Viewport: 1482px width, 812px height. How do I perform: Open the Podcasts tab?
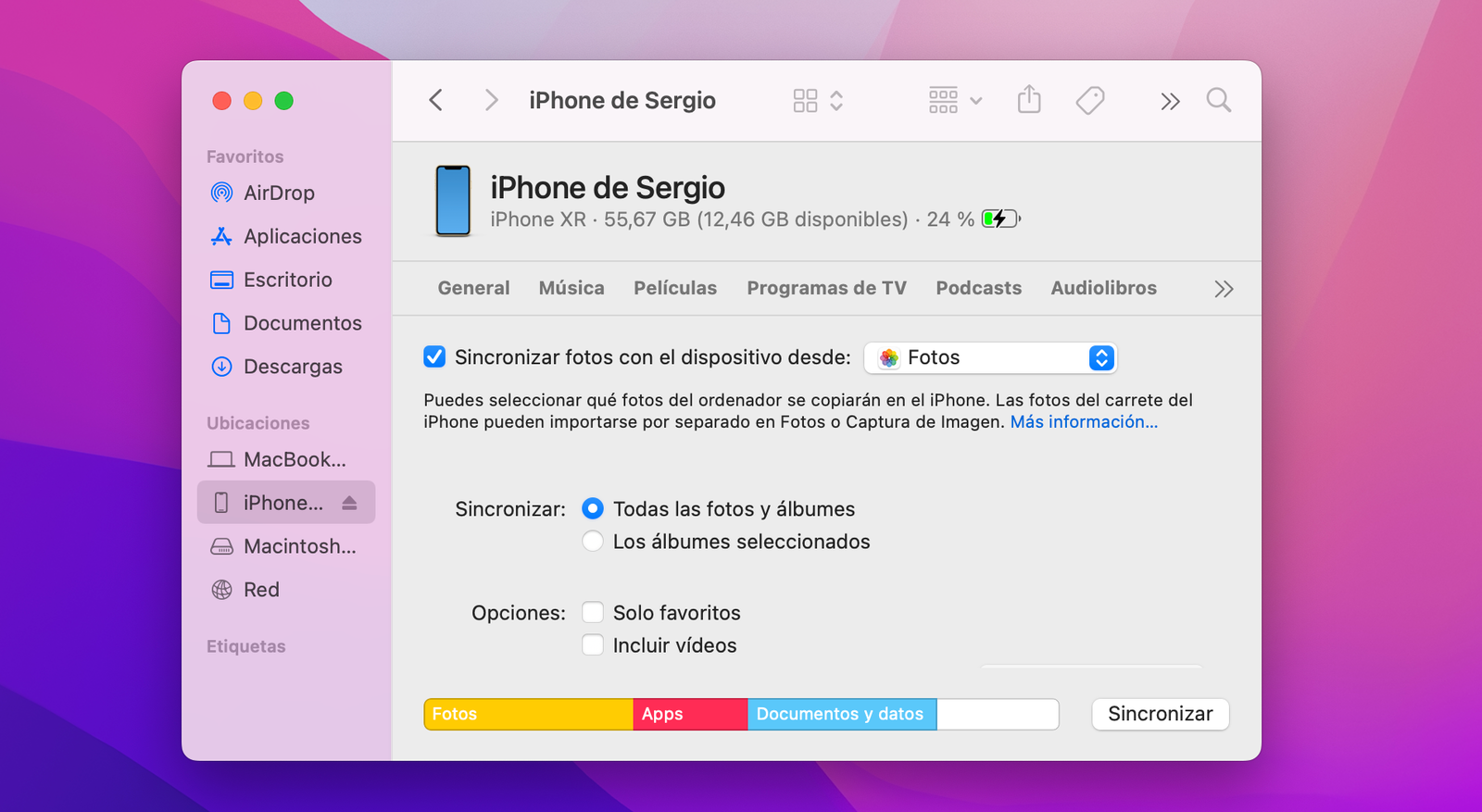pyautogui.click(x=978, y=288)
